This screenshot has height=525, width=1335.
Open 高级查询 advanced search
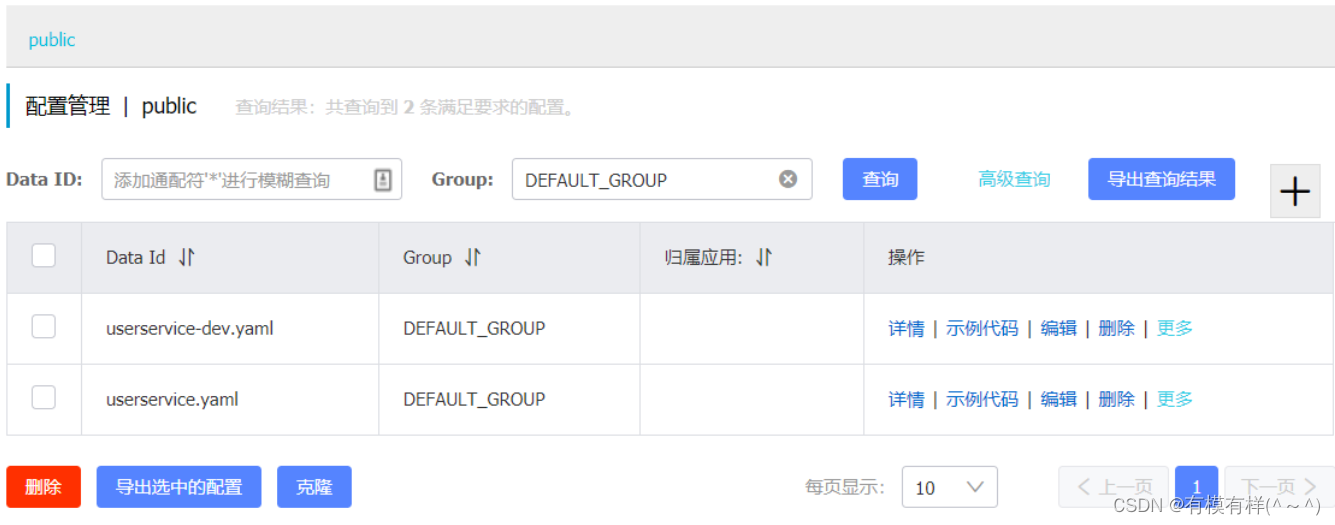pyautogui.click(x=1014, y=179)
